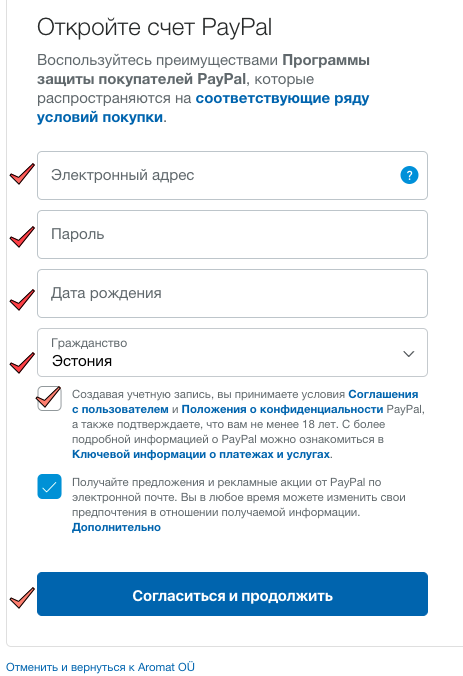Click the Согласиться и продолжить button

point(232,594)
